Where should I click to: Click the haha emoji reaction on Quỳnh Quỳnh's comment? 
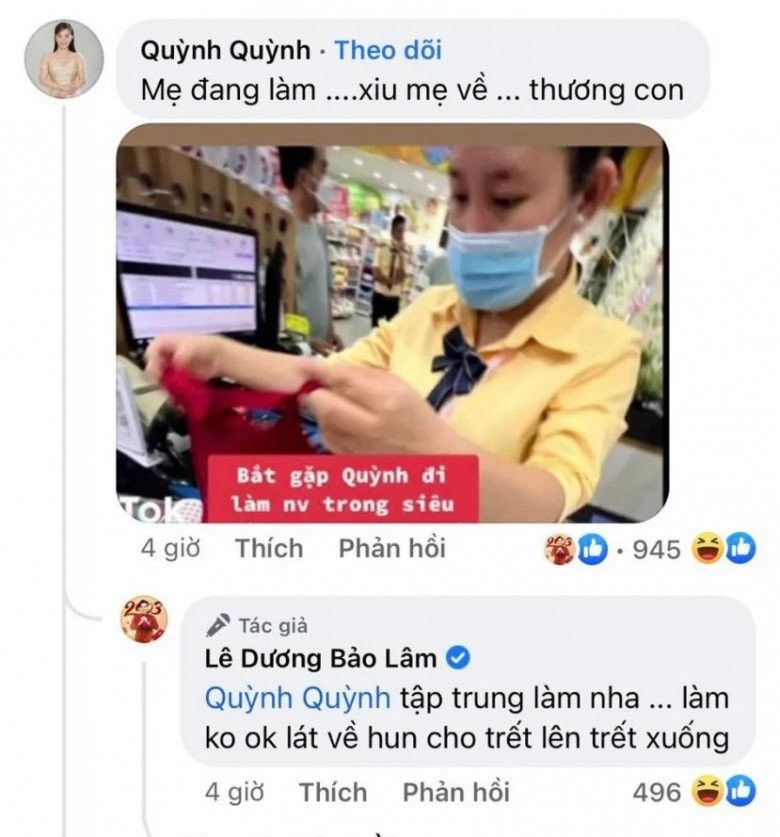point(707,548)
